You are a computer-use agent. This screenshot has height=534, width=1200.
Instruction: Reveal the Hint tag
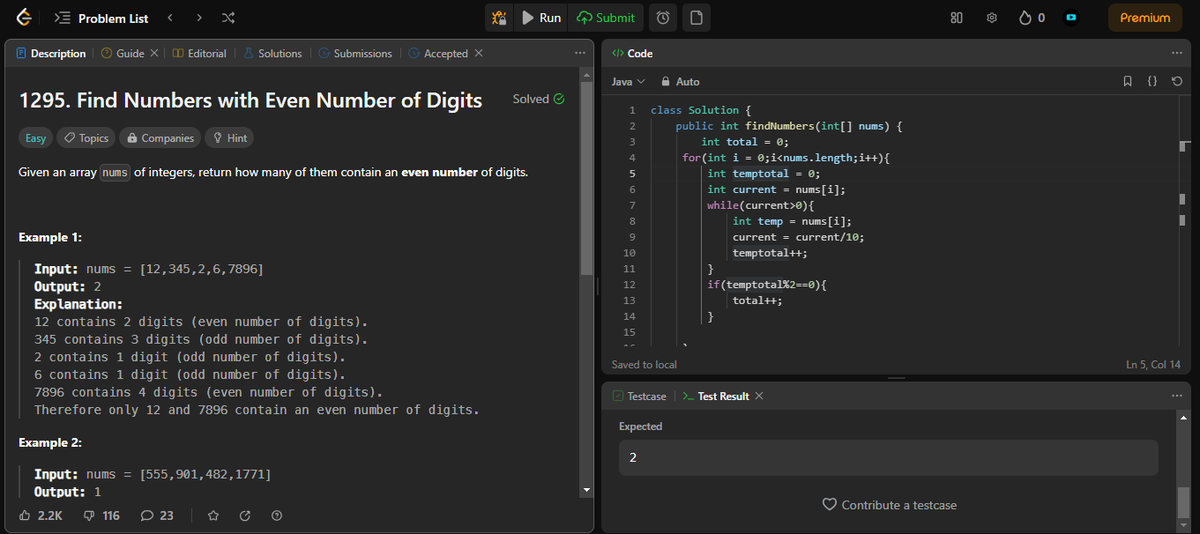tap(230, 137)
